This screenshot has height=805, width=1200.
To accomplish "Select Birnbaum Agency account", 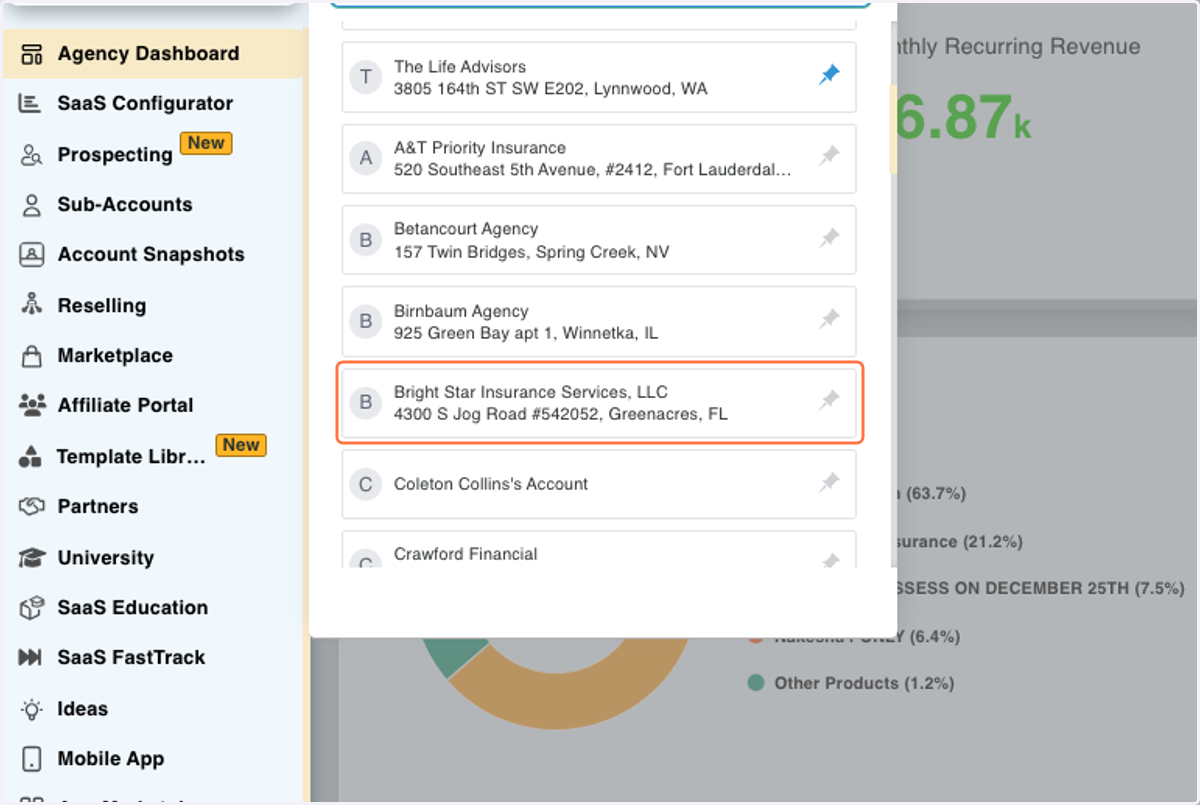I will [599, 321].
